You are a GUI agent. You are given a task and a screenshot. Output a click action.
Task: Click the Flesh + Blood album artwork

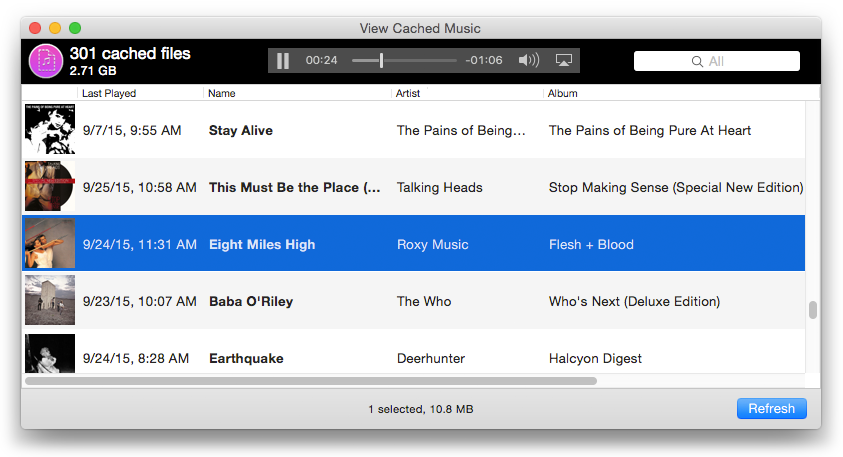click(x=50, y=243)
